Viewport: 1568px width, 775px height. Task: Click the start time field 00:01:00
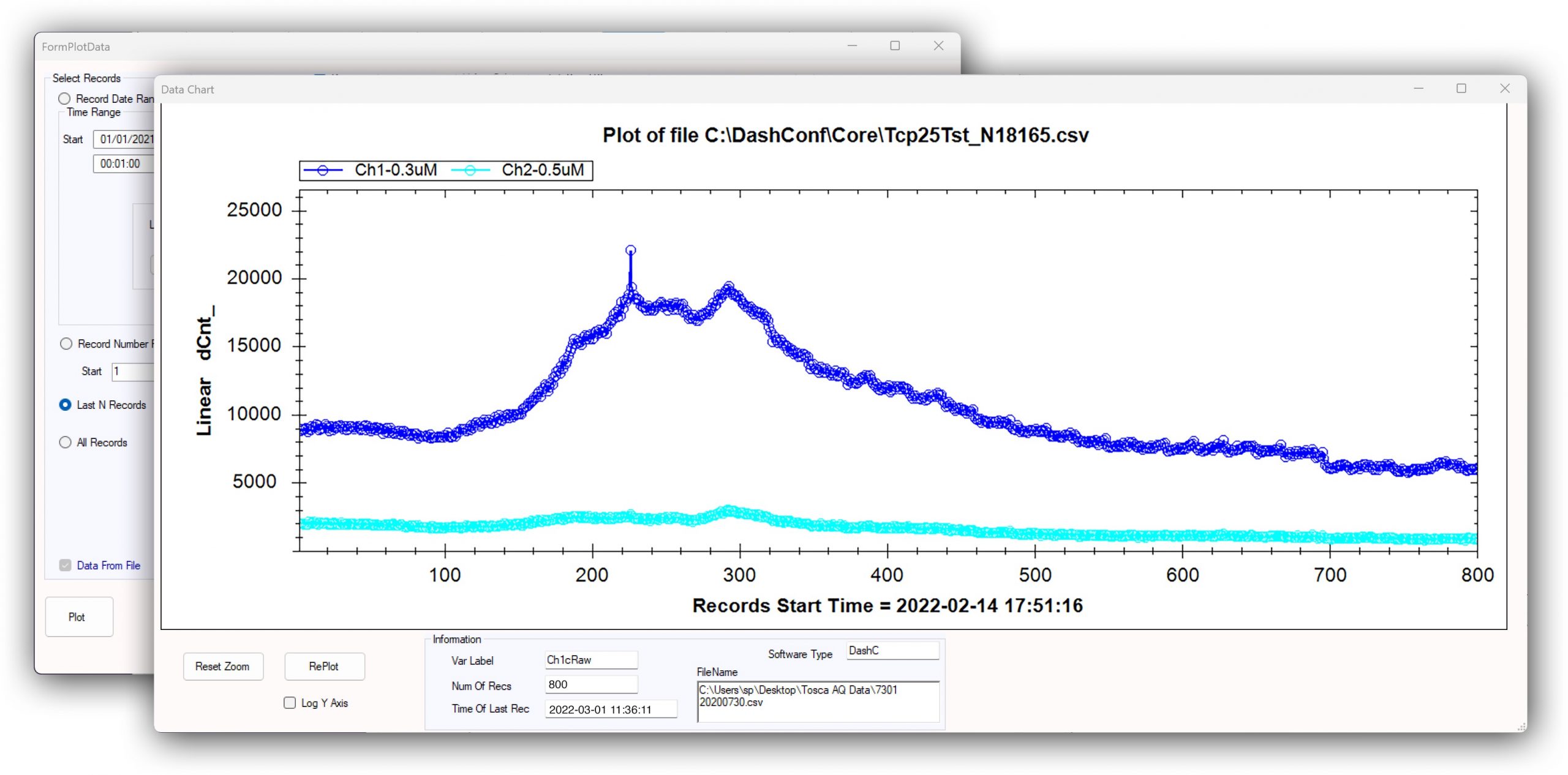click(x=123, y=163)
